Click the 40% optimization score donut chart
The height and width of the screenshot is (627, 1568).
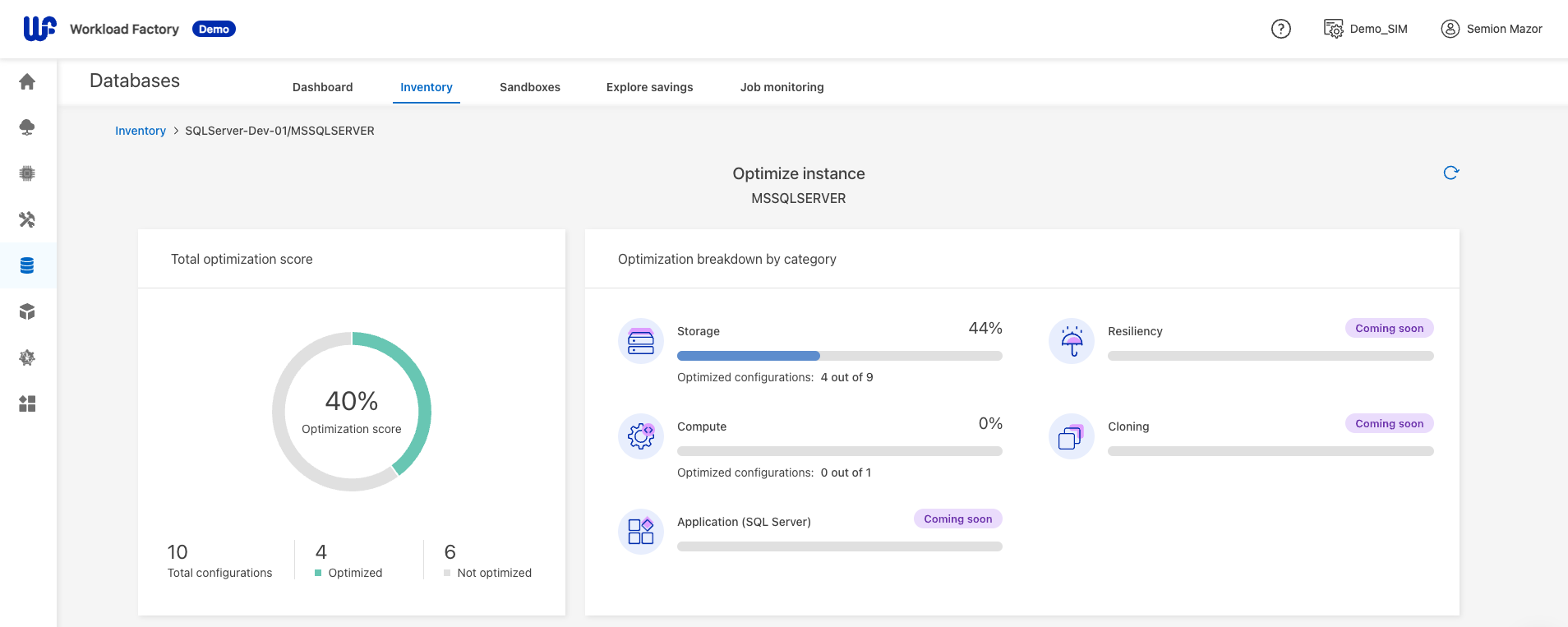pyautogui.click(x=352, y=412)
